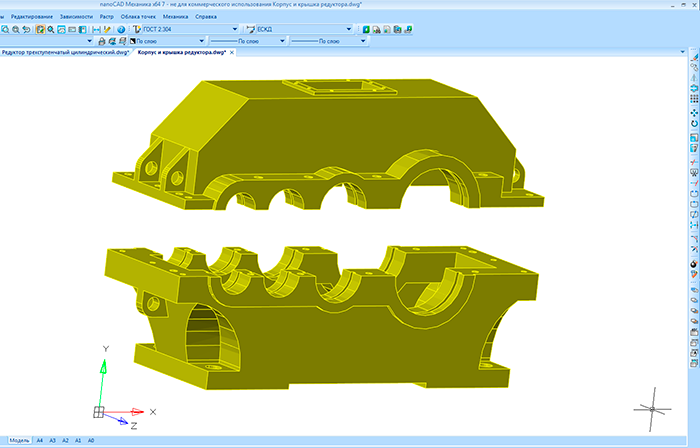Open the layer list dropdown arrow
Image resolution: width=700 pixels, height=448 pixels.
point(89,41)
